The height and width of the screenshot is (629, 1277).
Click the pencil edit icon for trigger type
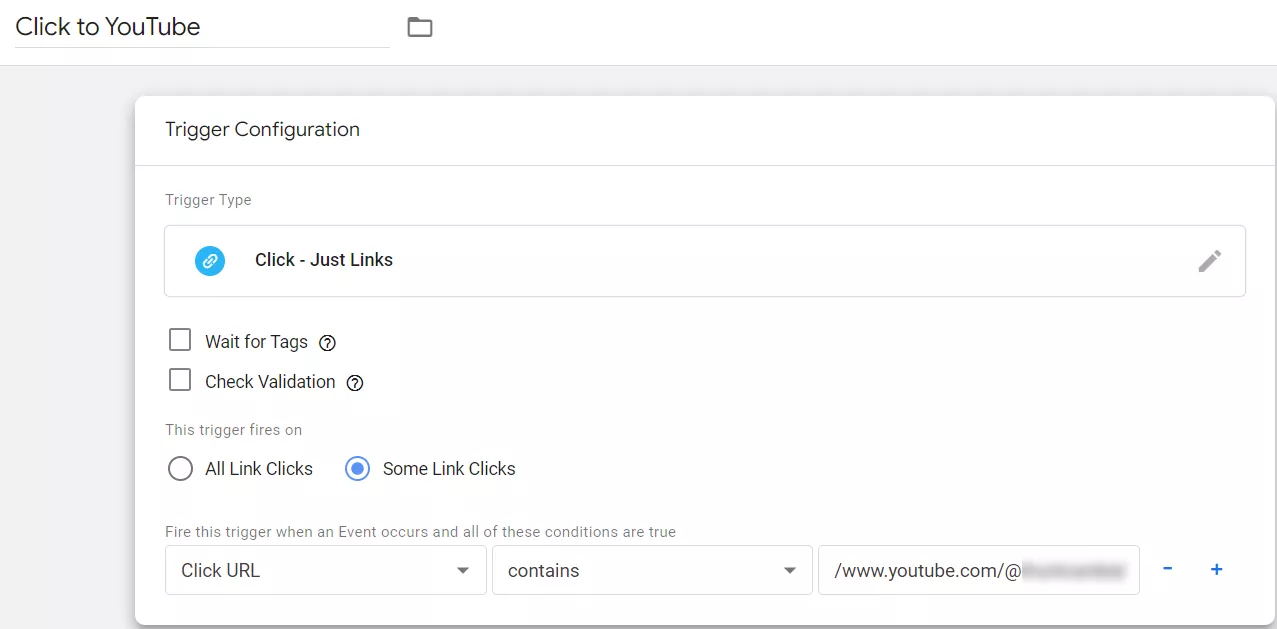(x=1210, y=261)
